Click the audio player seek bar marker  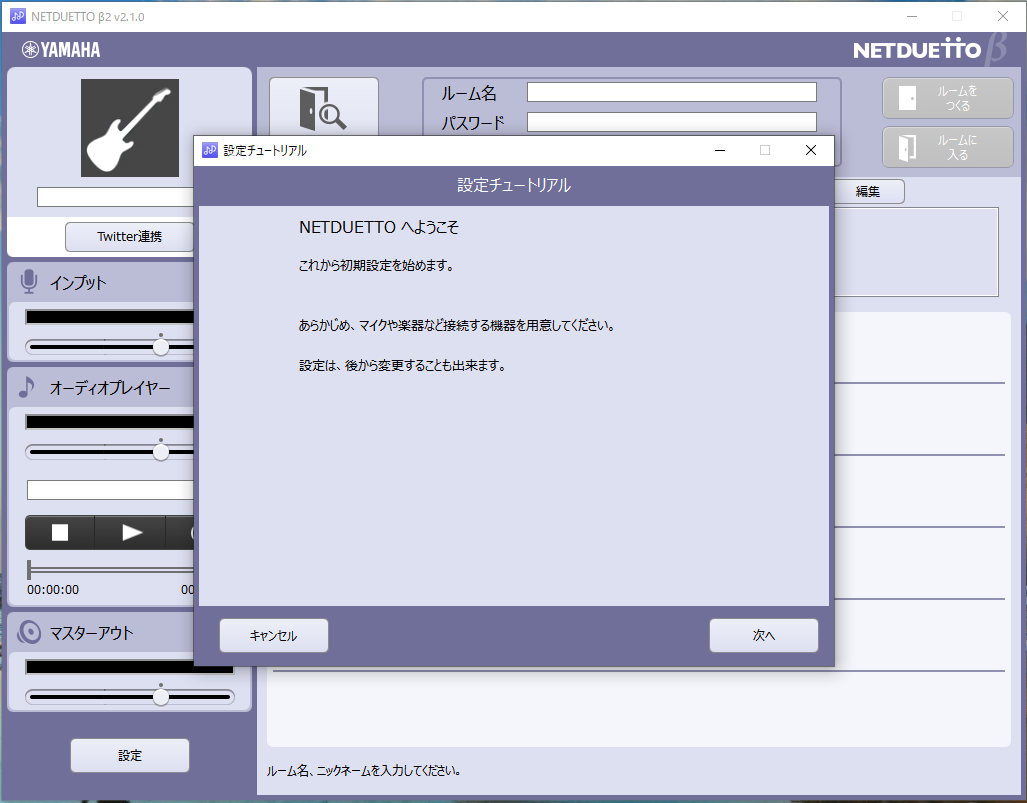(x=29, y=570)
